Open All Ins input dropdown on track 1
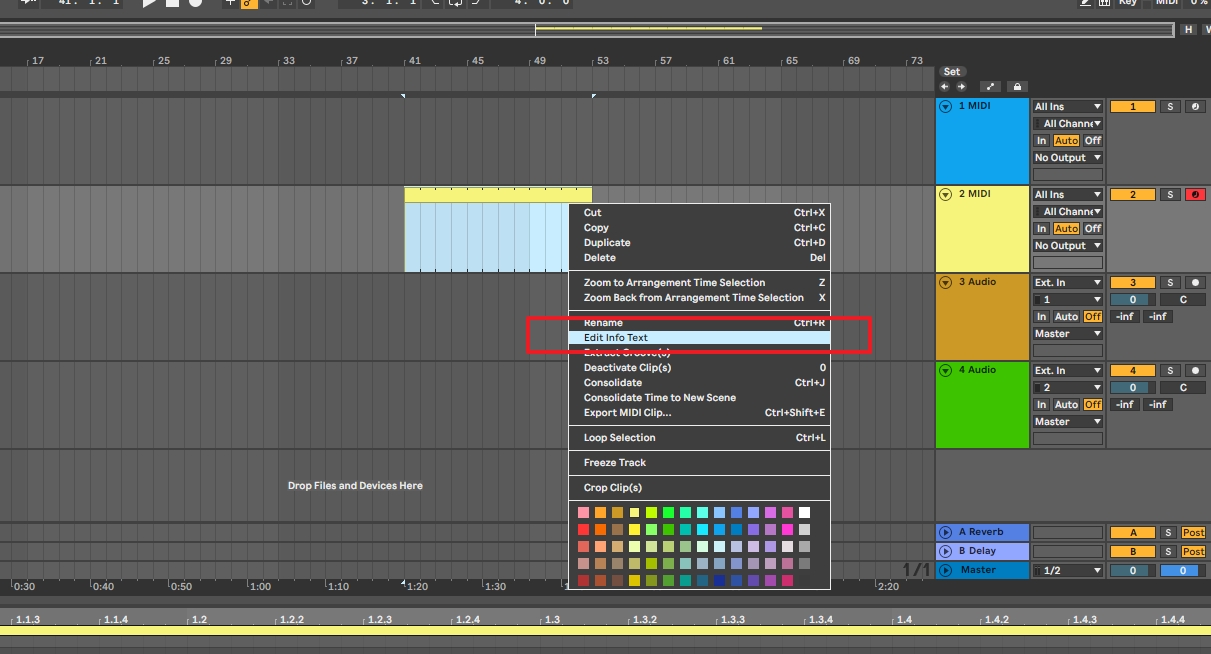Image resolution: width=1211 pixels, height=654 pixels. pos(1068,107)
